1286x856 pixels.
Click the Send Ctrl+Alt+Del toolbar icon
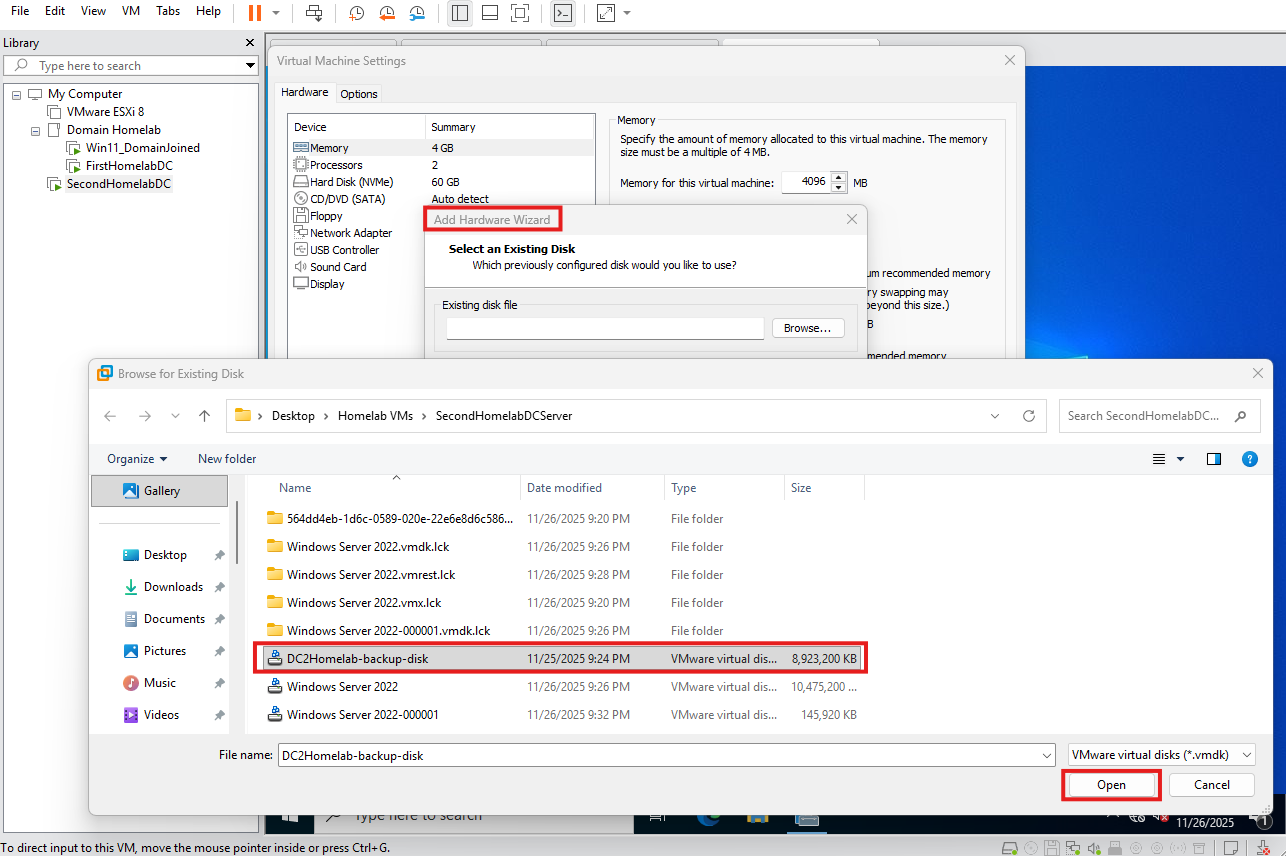tap(314, 13)
